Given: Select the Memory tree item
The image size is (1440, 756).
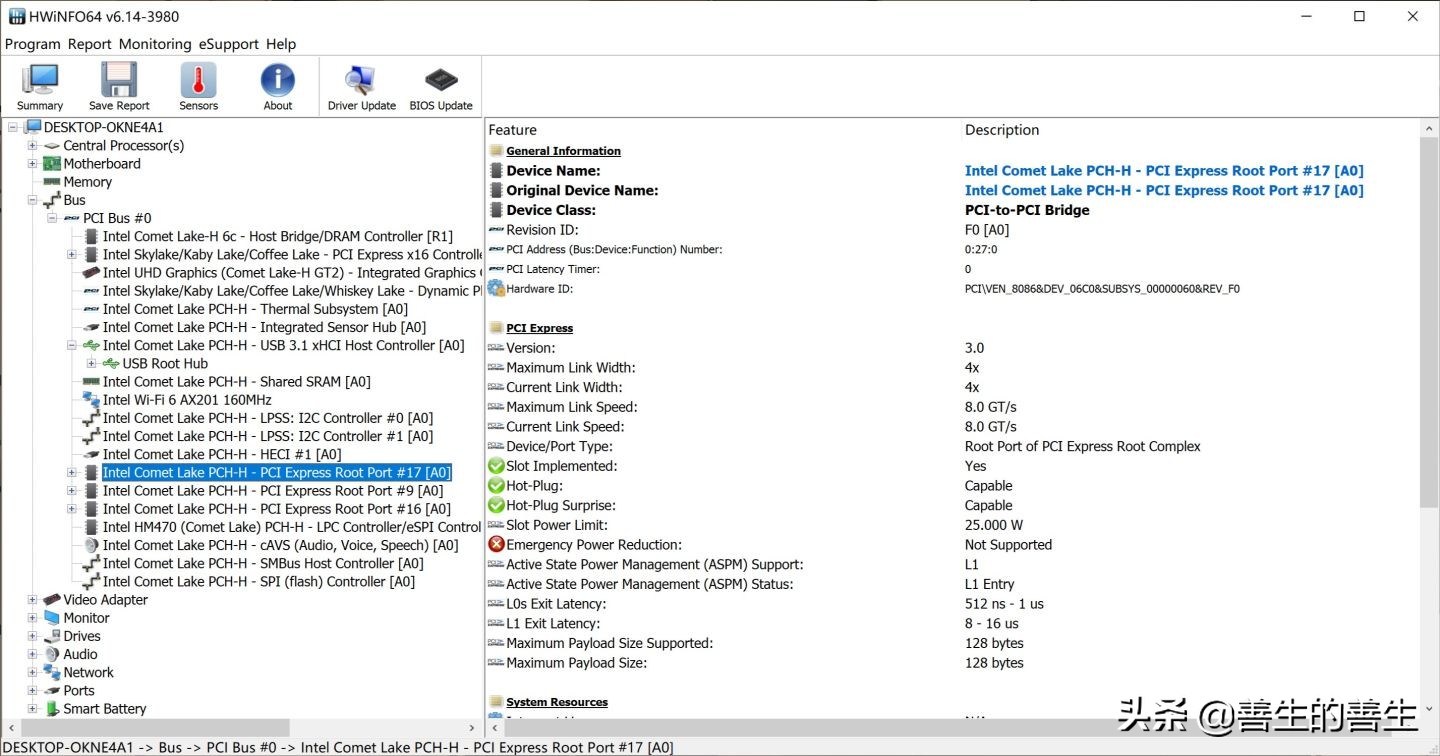Looking at the screenshot, I should click(87, 182).
